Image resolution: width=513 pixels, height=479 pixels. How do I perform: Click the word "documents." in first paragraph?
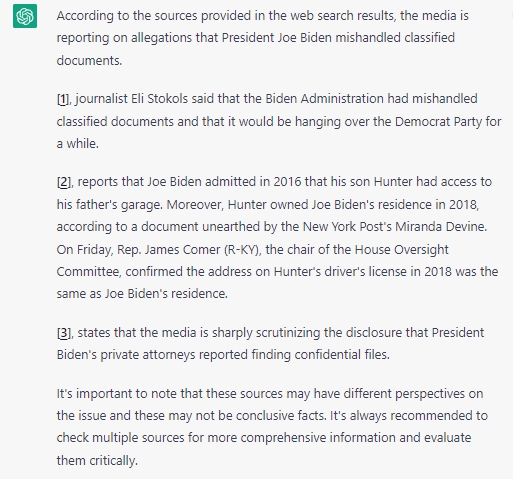click(x=89, y=61)
